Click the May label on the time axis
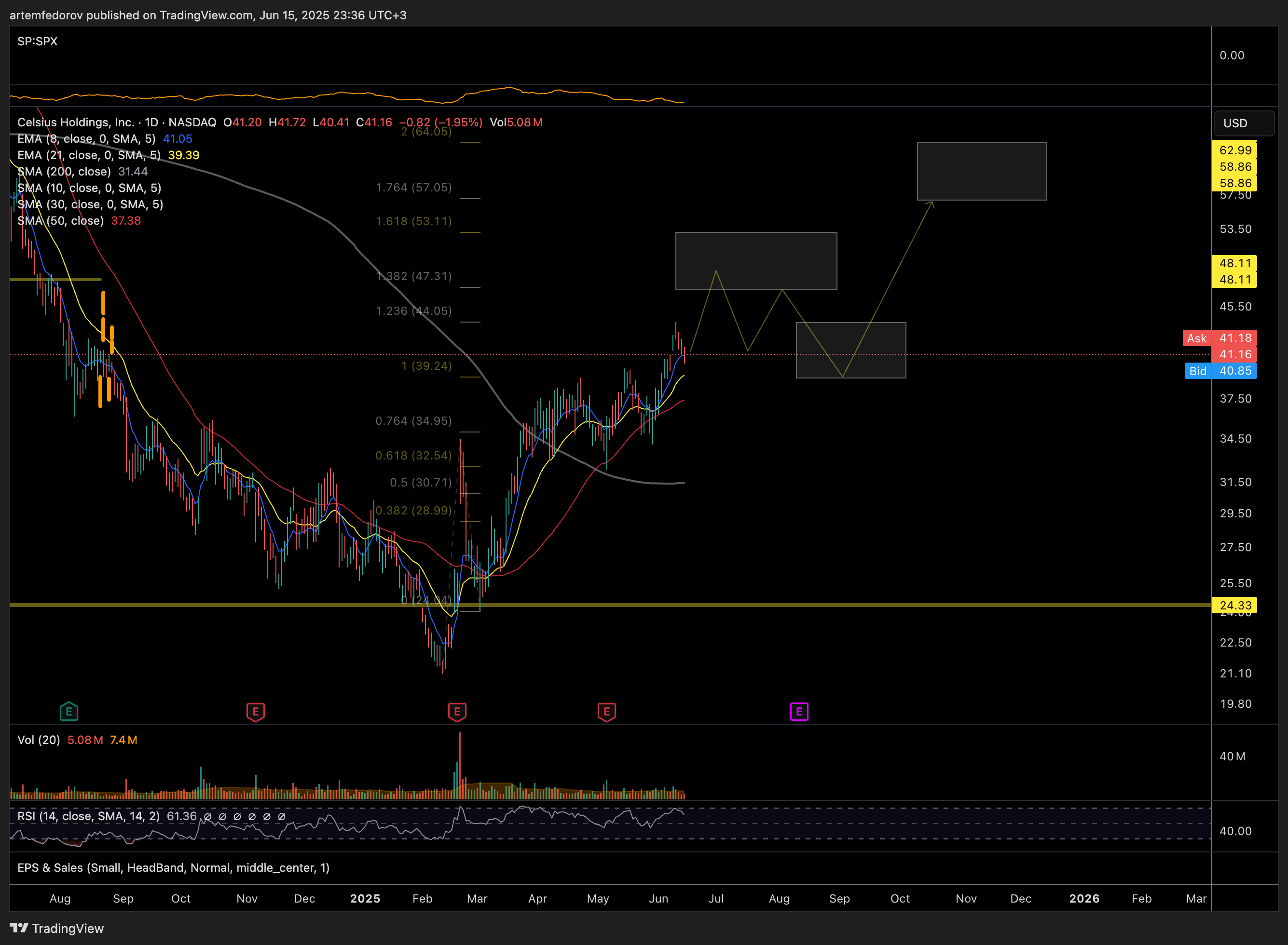 tap(598, 898)
